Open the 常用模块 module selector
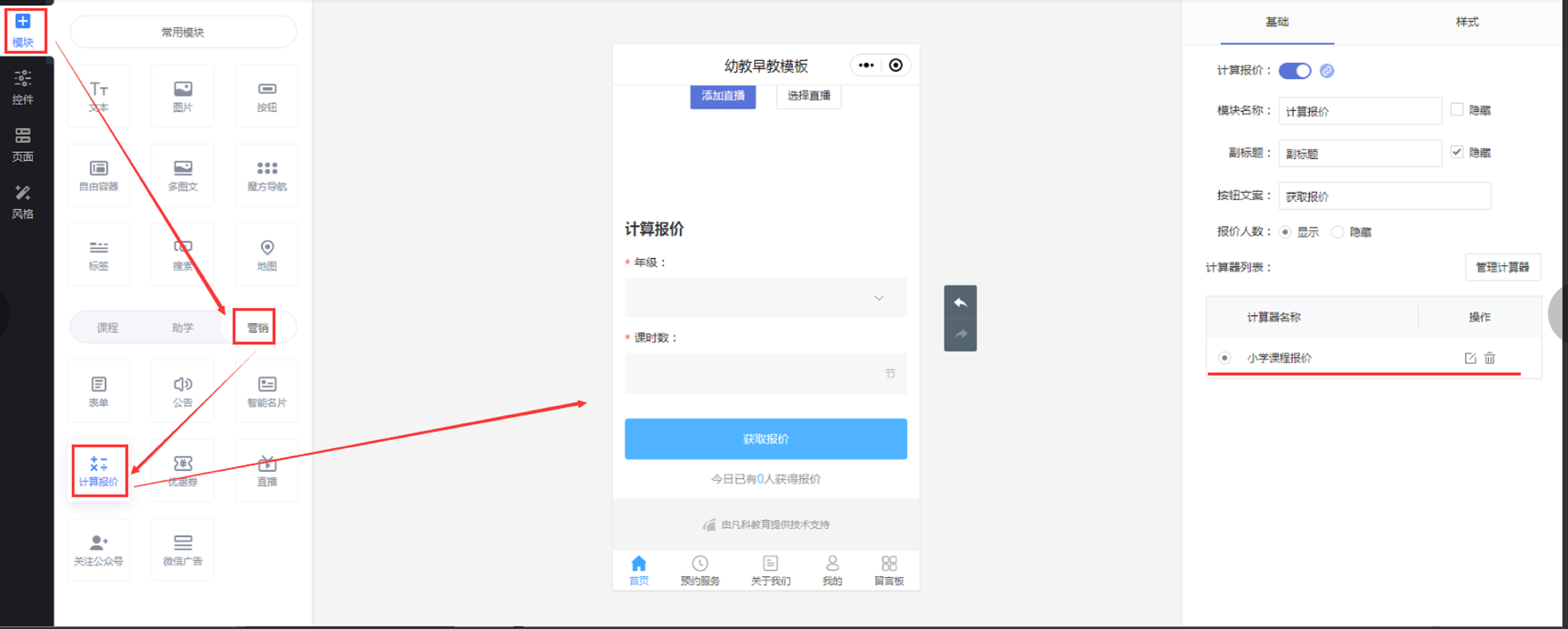The height and width of the screenshot is (629, 1568). pyautogui.click(x=183, y=32)
